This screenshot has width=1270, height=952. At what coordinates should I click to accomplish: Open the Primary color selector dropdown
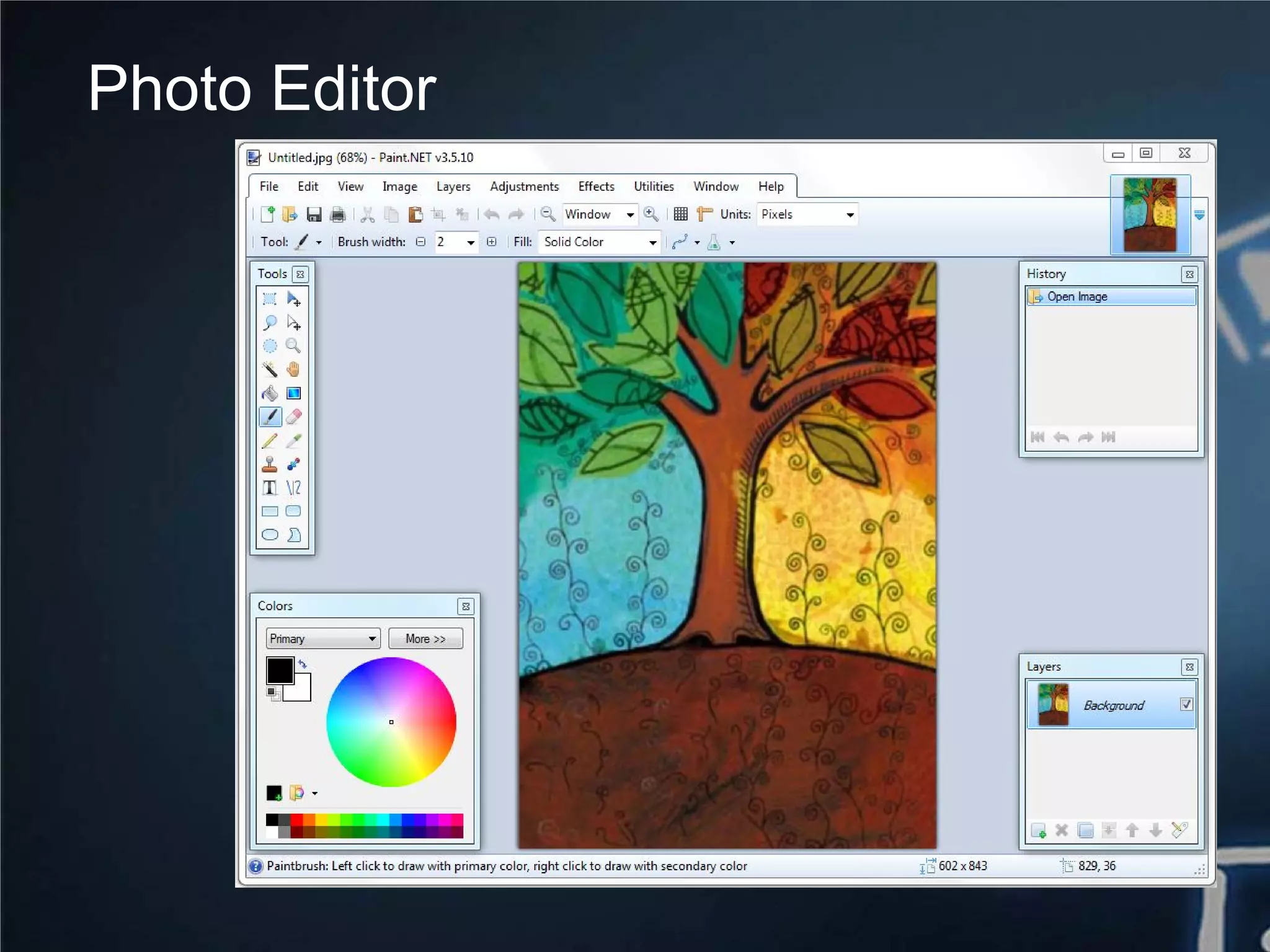point(323,638)
